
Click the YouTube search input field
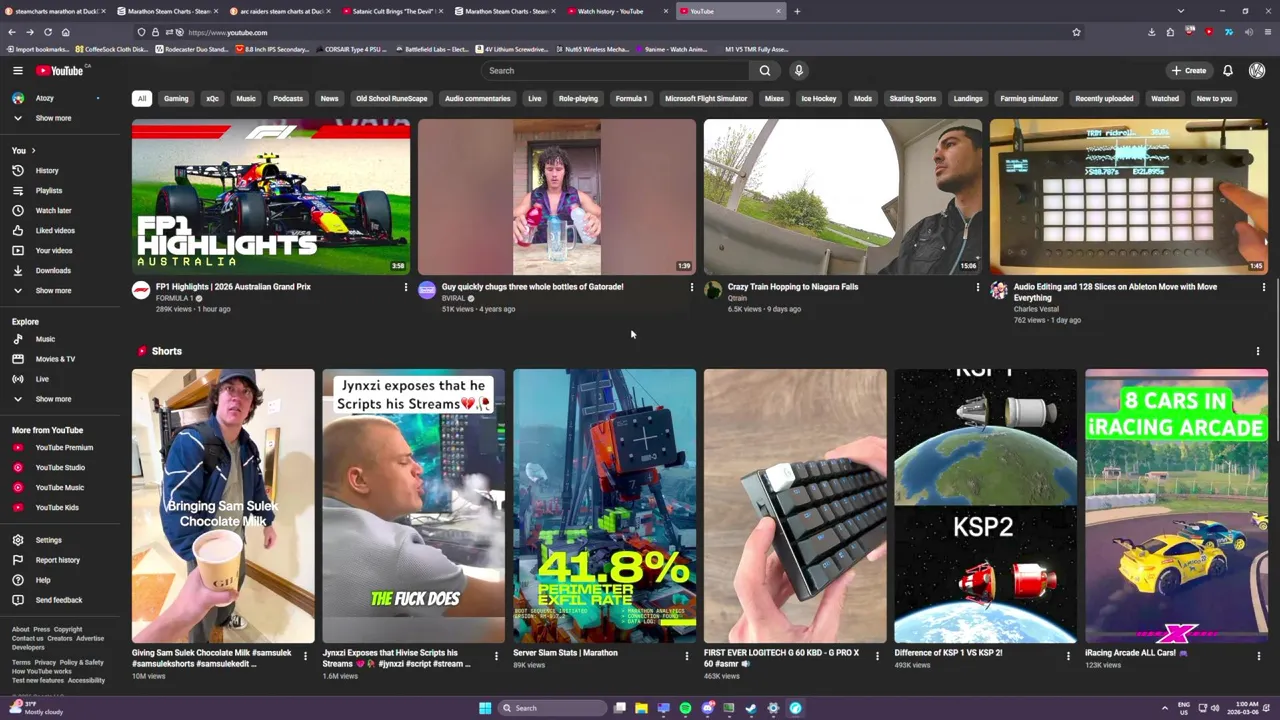[615, 70]
